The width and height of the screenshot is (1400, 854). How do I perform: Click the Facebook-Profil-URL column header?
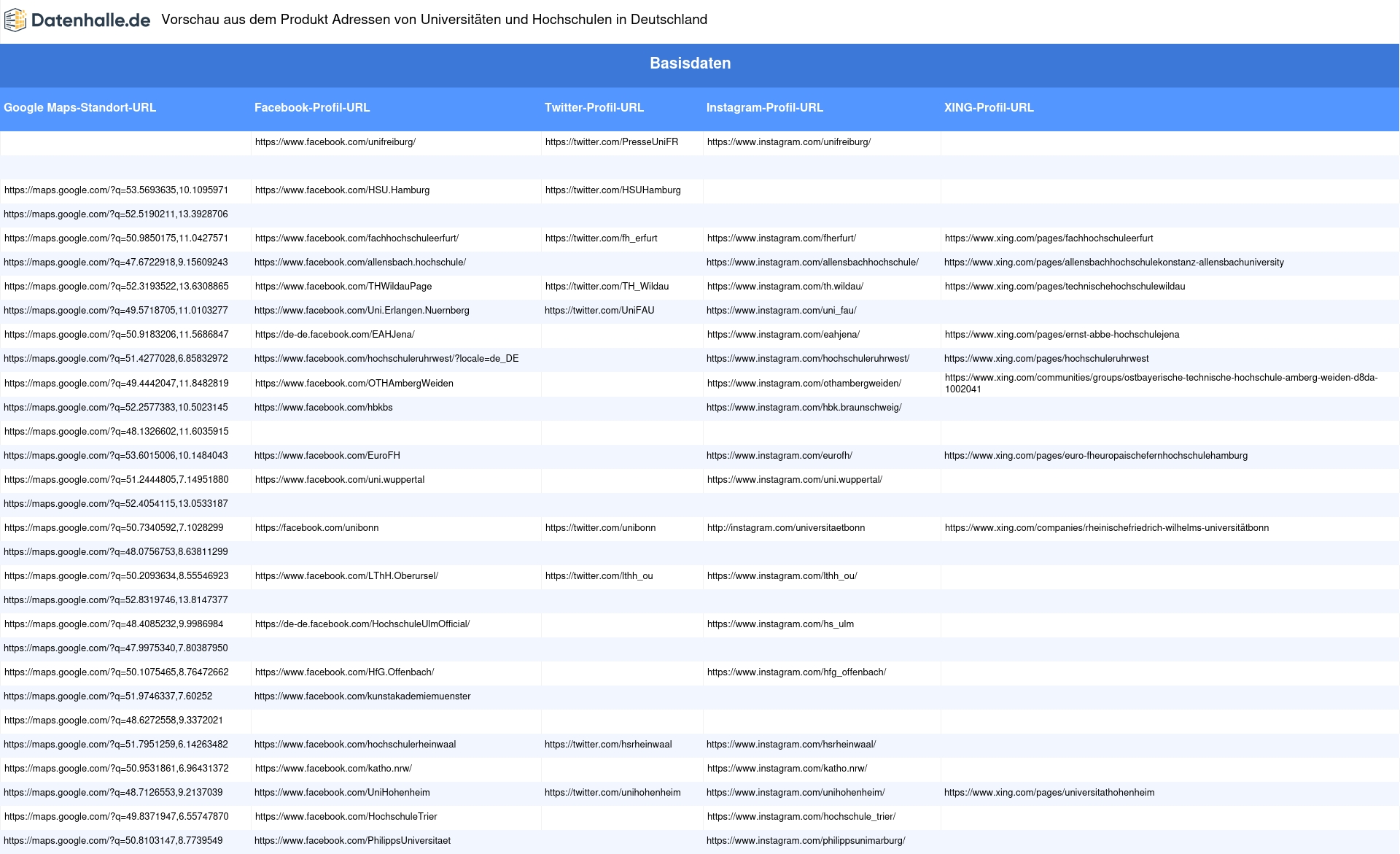click(312, 108)
